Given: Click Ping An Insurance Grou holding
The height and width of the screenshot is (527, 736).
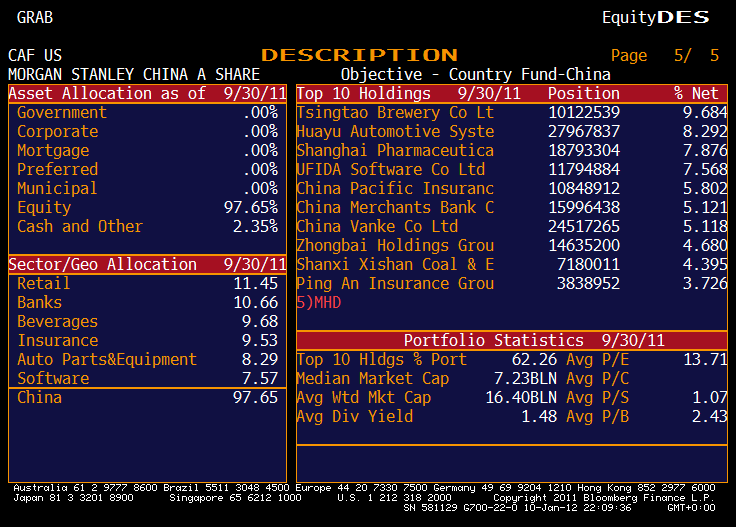Looking at the screenshot, I should click(x=395, y=284).
